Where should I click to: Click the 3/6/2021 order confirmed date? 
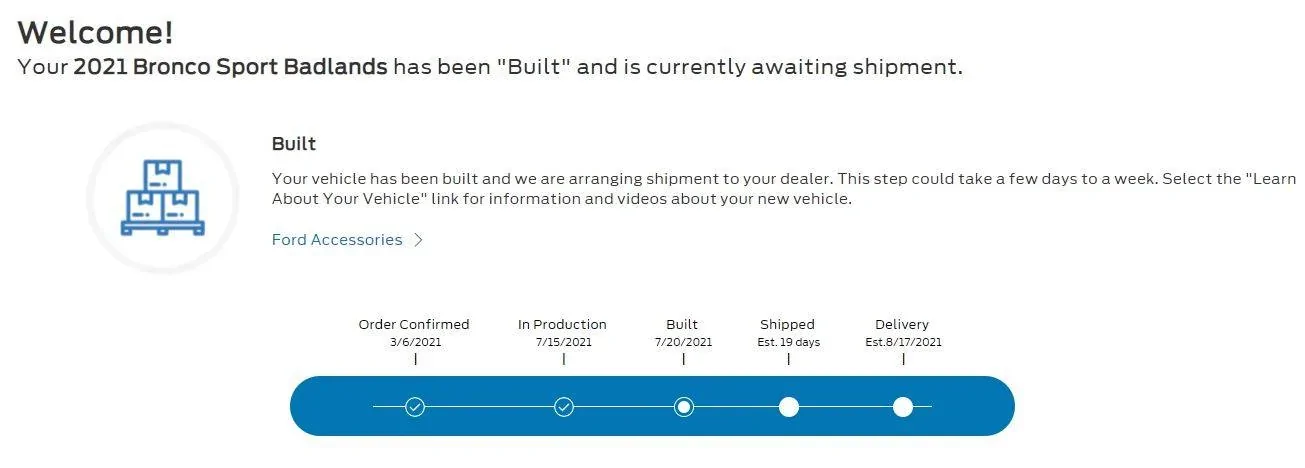pyautogui.click(x=416, y=342)
